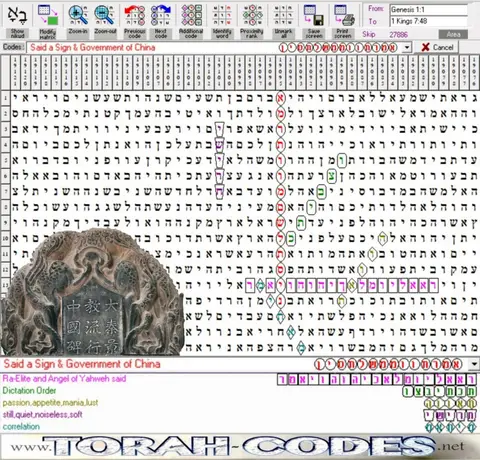Click the Skip value 27886

click(x=398, y=34)
